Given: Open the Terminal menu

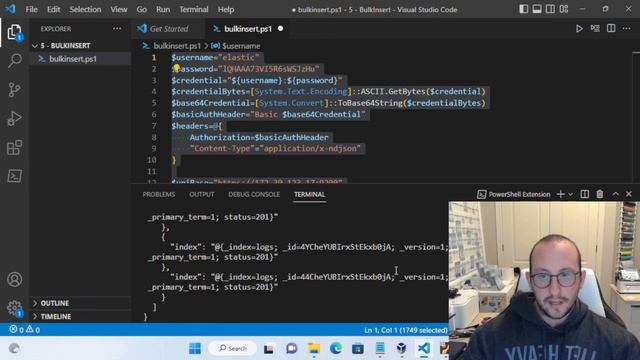Looking at the screenshot, I should click(x=193, y=9).
